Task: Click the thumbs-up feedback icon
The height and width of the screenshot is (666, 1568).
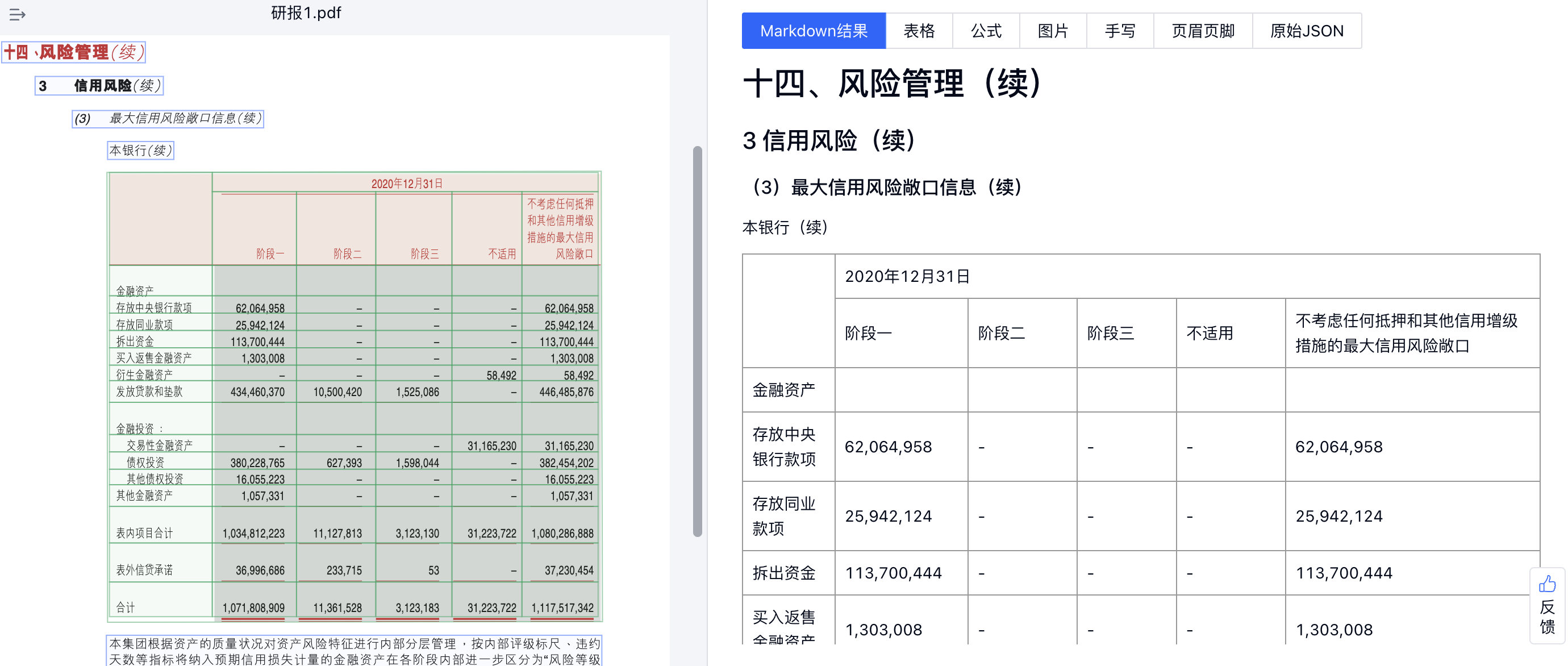Action: pyautogui.click(x=1546, y=584)
